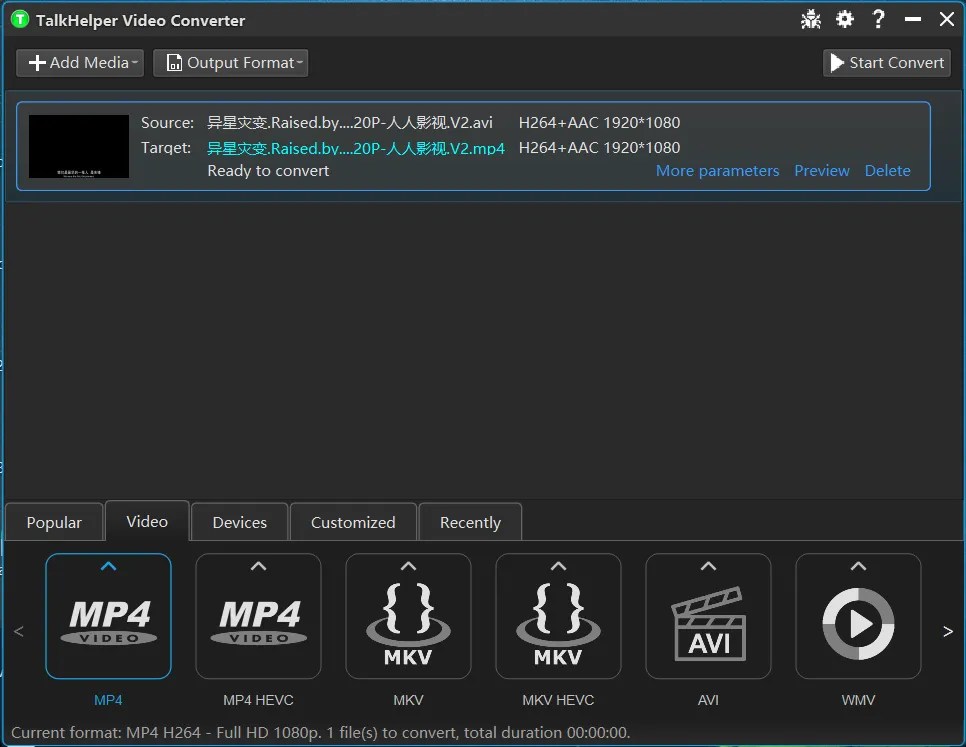The height and width of the screenshot is (747, 966).
Task: Select the MP4 video output format icon
Action: 108,616
